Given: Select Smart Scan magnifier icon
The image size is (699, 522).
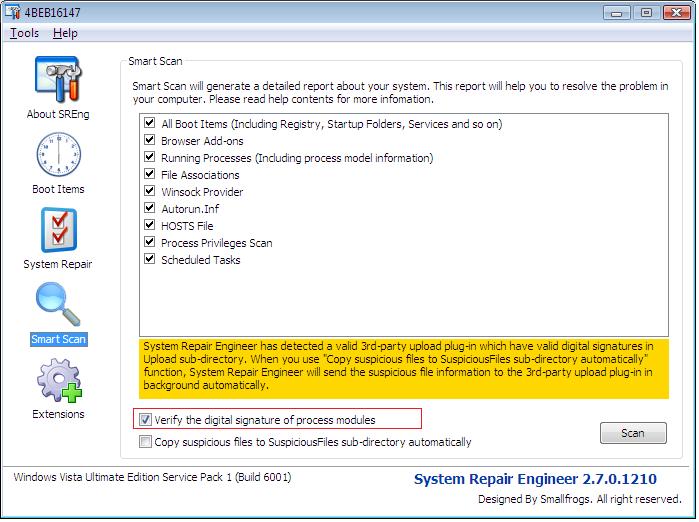Looking at the screenshot, I should click(x=58, y=304).
